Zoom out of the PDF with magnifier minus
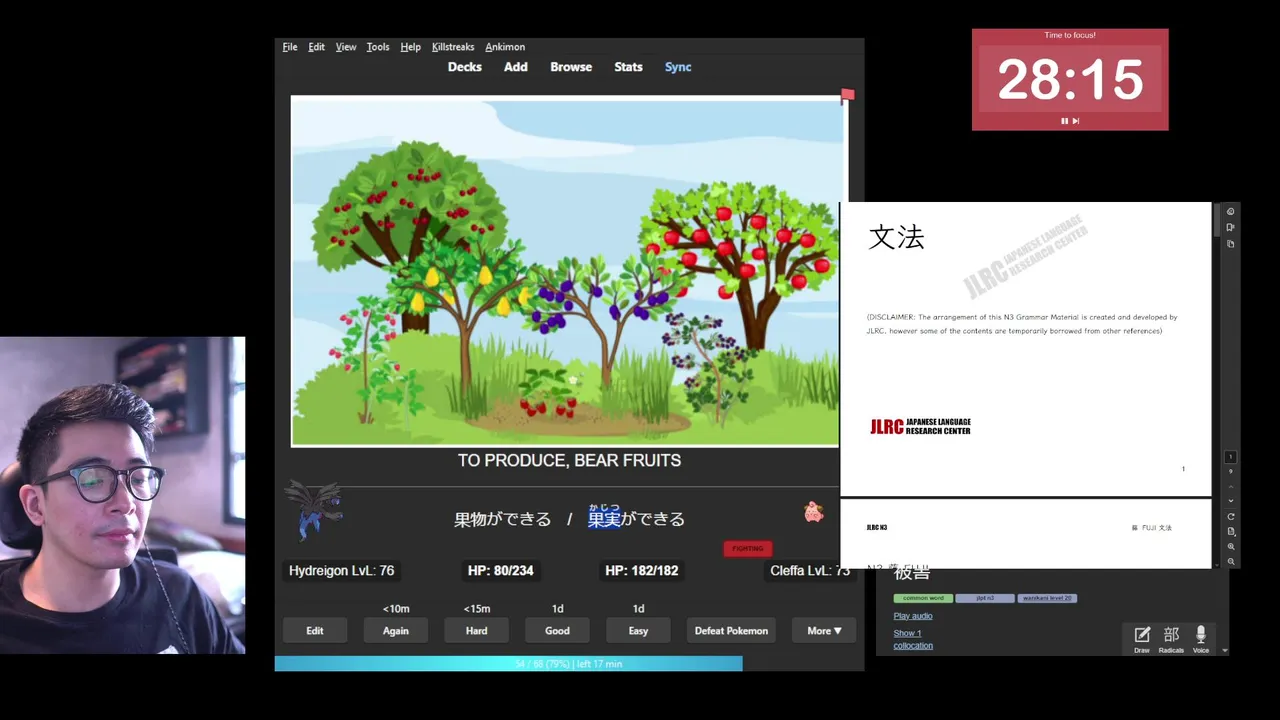The width and height of the screenshot is (1280, 720). [x=1231, y=562]
